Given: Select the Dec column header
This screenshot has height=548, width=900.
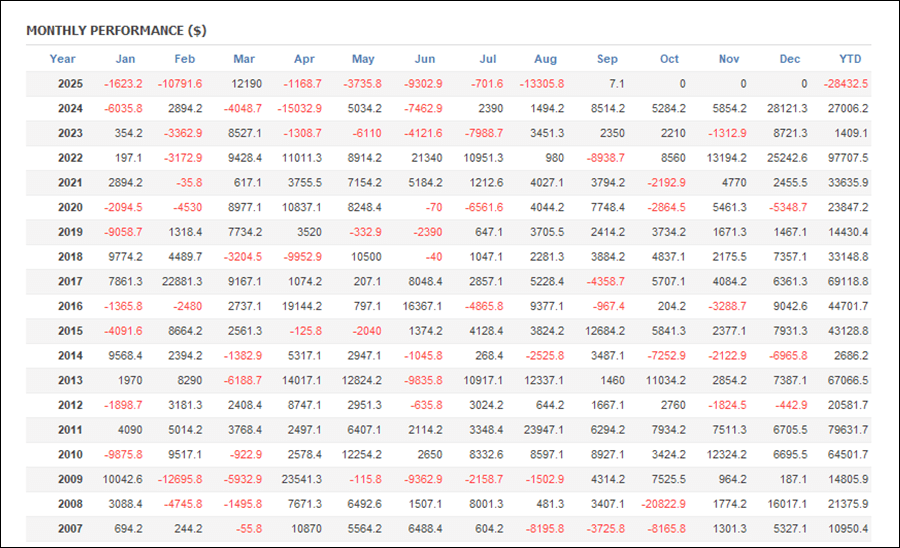Looking at the screenshot, I should [790, 59].
